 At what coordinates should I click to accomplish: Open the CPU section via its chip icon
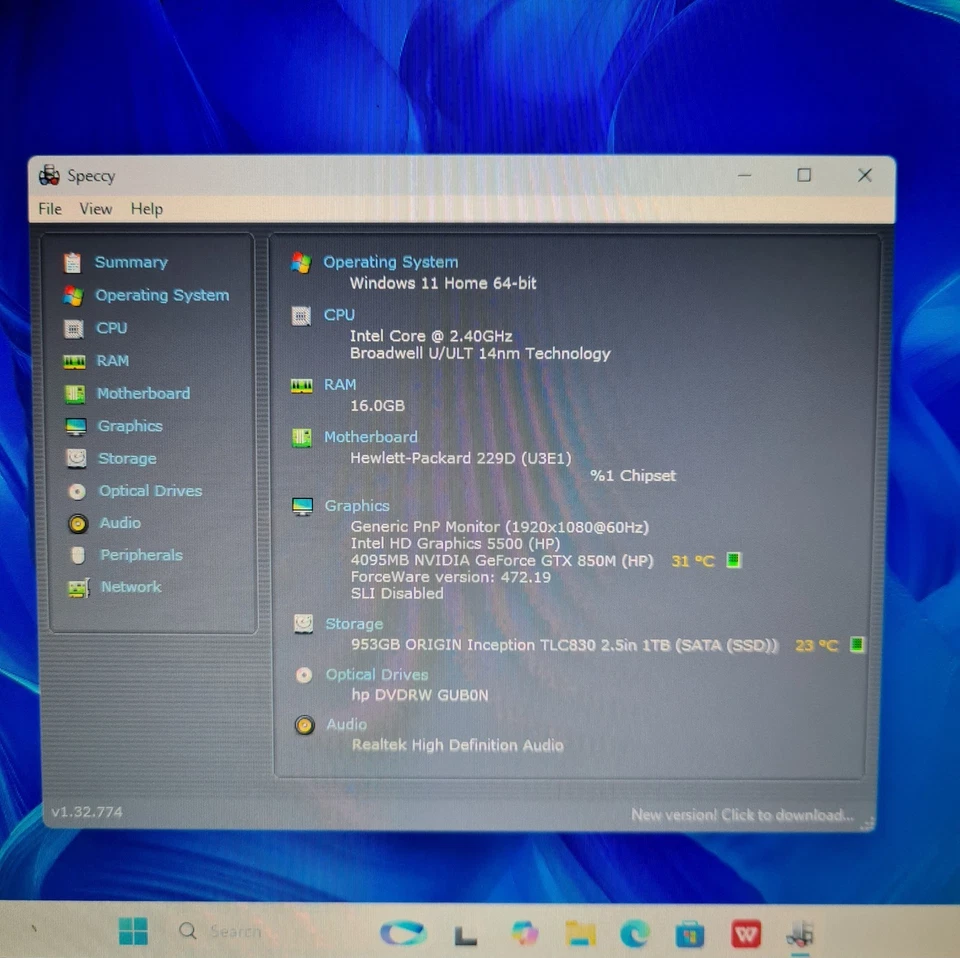73,328
